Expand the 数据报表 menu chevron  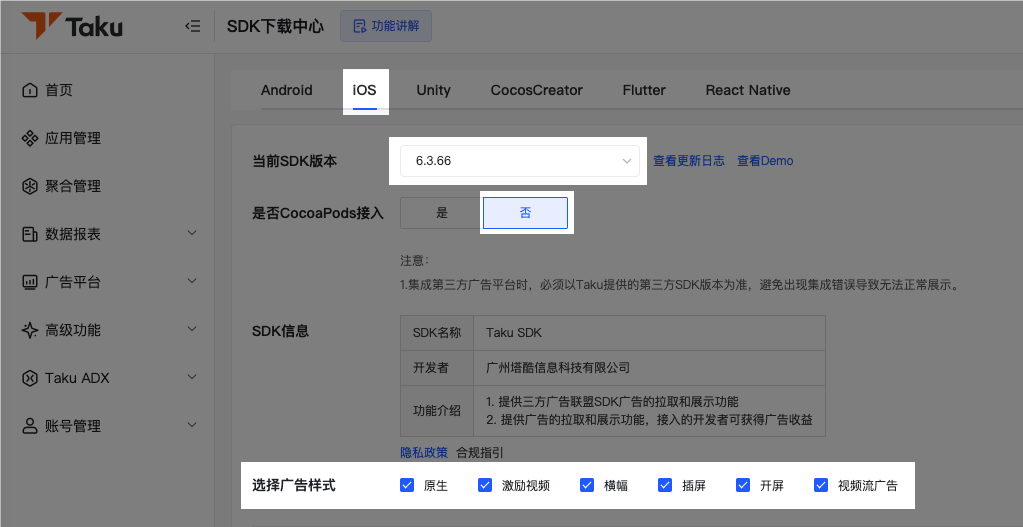192,233
